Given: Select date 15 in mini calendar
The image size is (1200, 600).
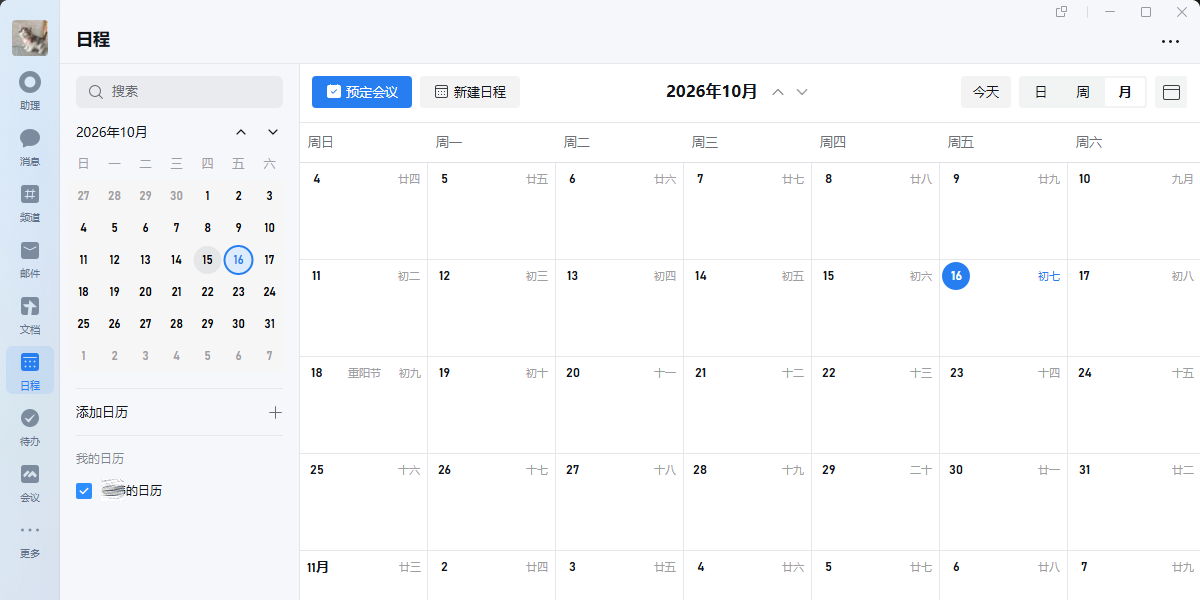Looking at the screenshot, I should (207, 260).
